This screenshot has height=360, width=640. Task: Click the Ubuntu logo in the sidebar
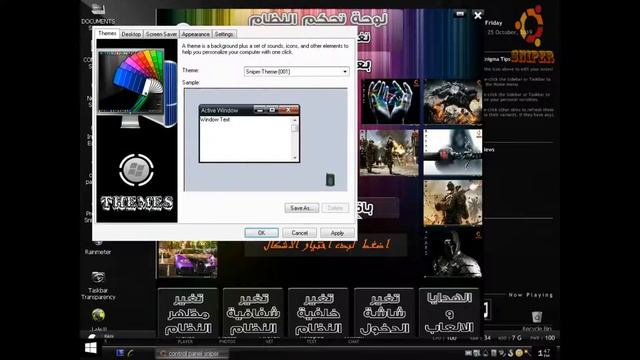[x=529, y=25]
